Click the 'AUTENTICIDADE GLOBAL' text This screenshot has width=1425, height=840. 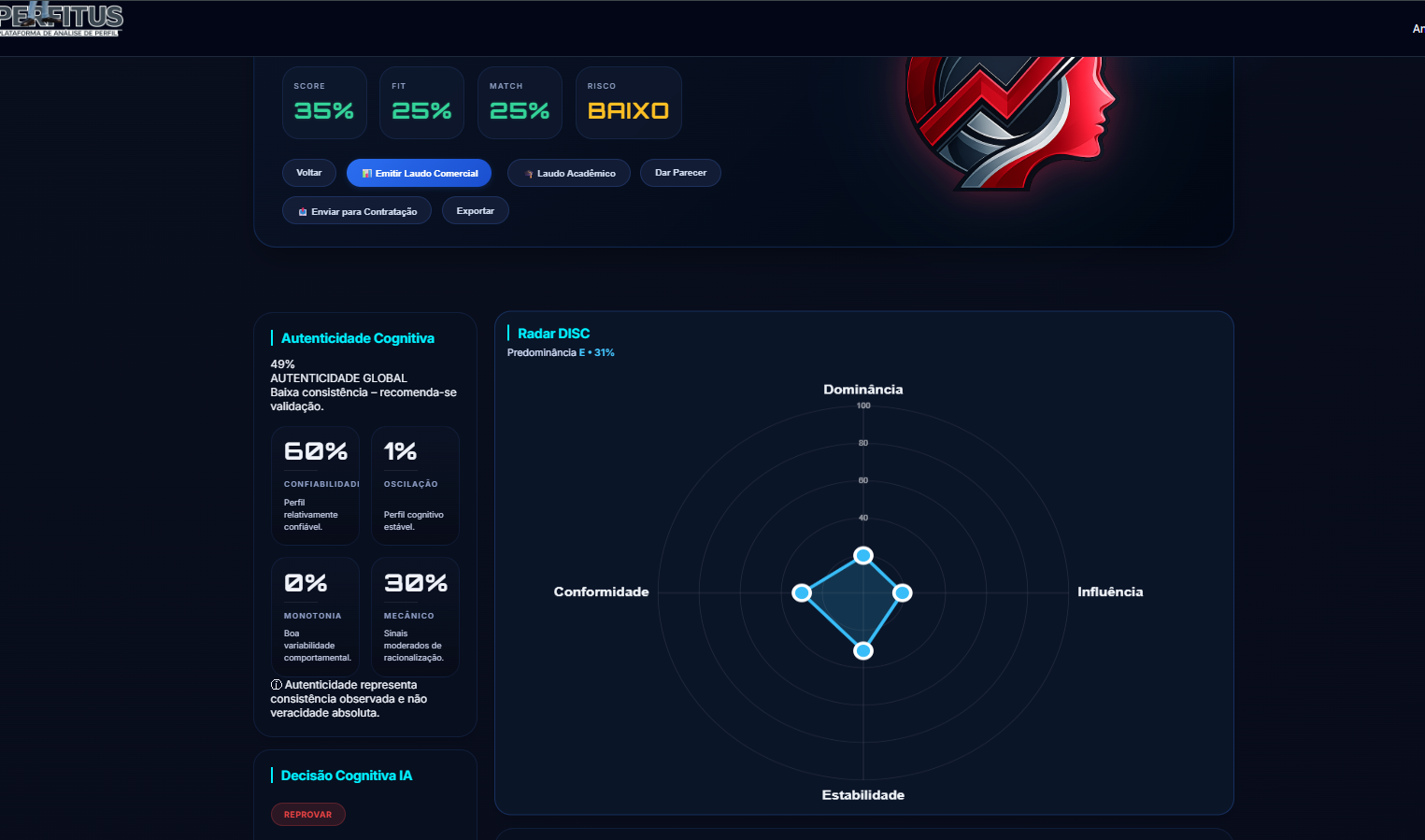point(338,378)
